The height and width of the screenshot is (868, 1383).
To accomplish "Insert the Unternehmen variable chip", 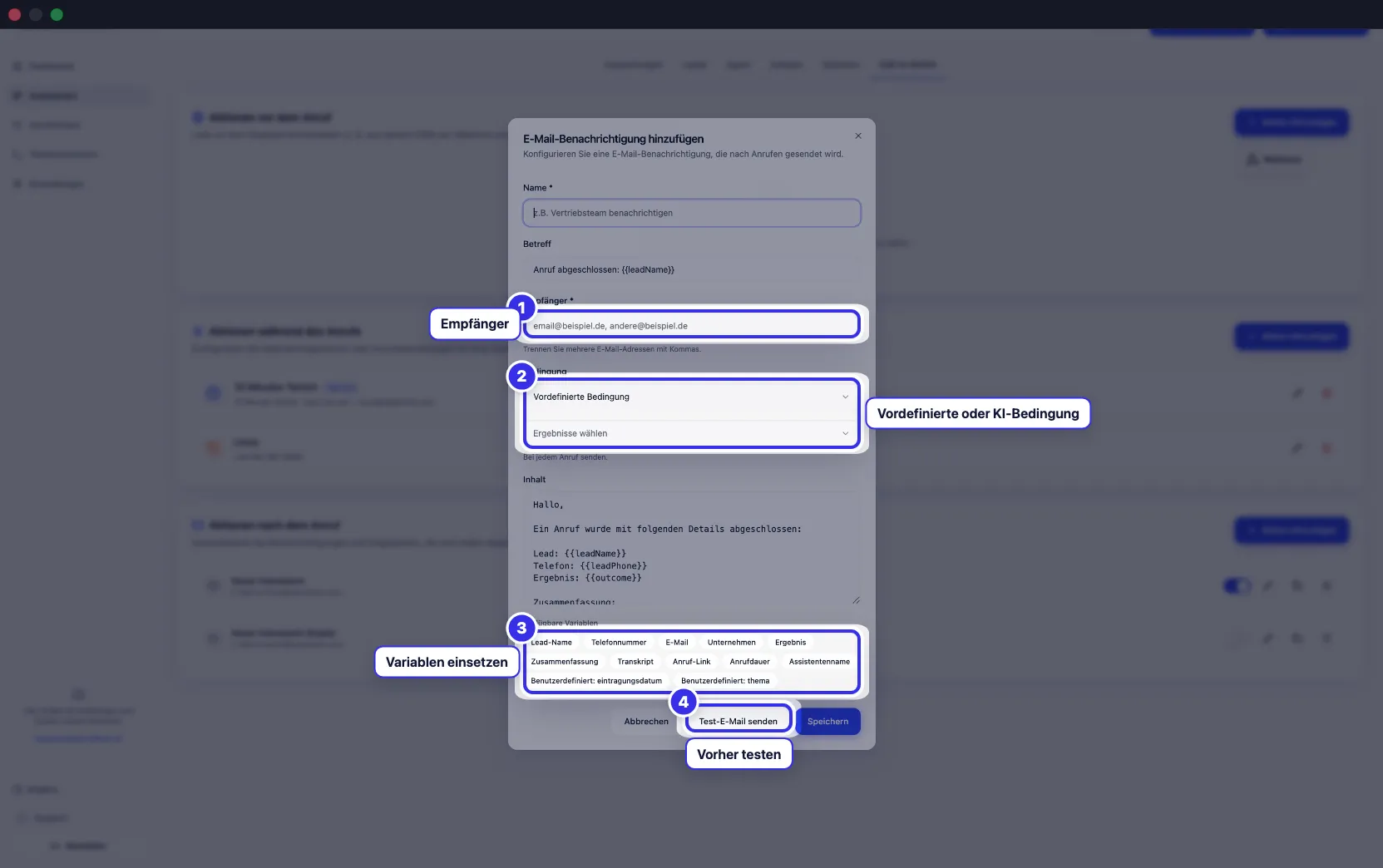I will point(732,642).
